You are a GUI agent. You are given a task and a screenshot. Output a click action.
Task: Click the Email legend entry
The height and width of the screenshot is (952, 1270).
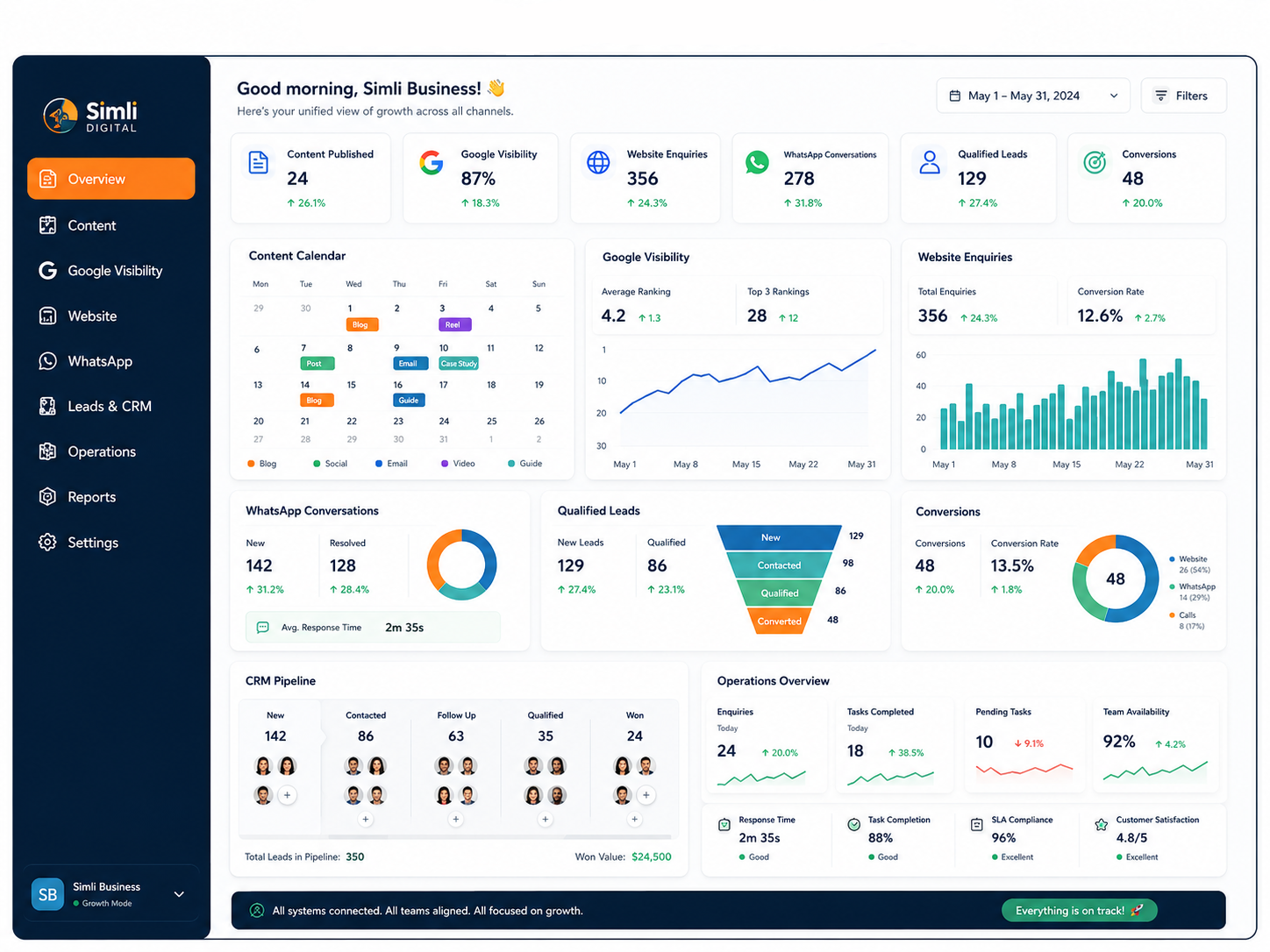coord(391,464)
